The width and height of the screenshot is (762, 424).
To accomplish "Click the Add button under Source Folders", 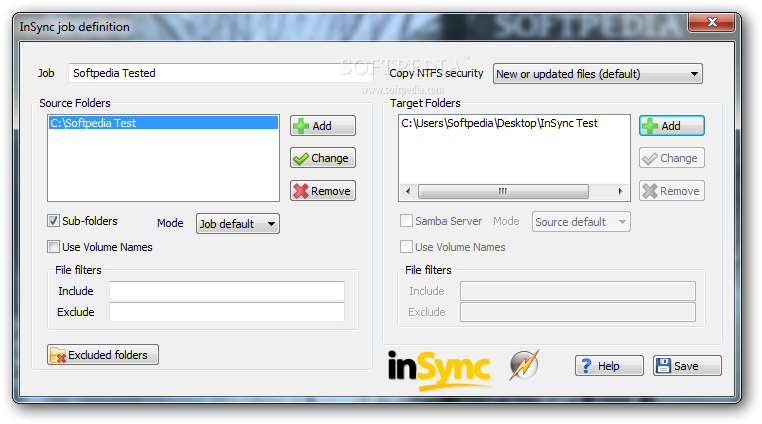I will click(323, 126).
